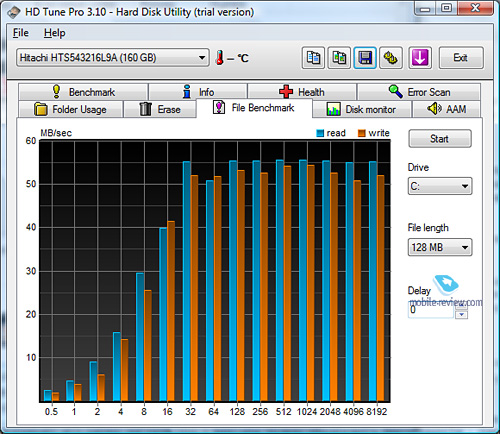The width and height of the screenshot is (500, 434).
Task: Click the Exit button
Action: [x=461, y=58]
